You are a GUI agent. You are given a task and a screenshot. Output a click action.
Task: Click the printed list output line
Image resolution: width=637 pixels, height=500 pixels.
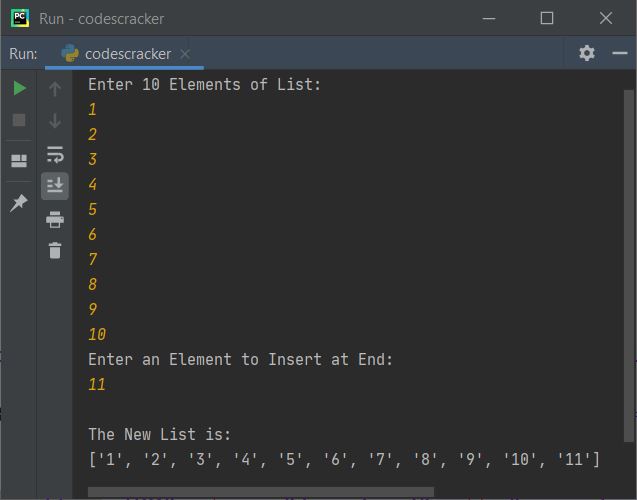(344, 460)
